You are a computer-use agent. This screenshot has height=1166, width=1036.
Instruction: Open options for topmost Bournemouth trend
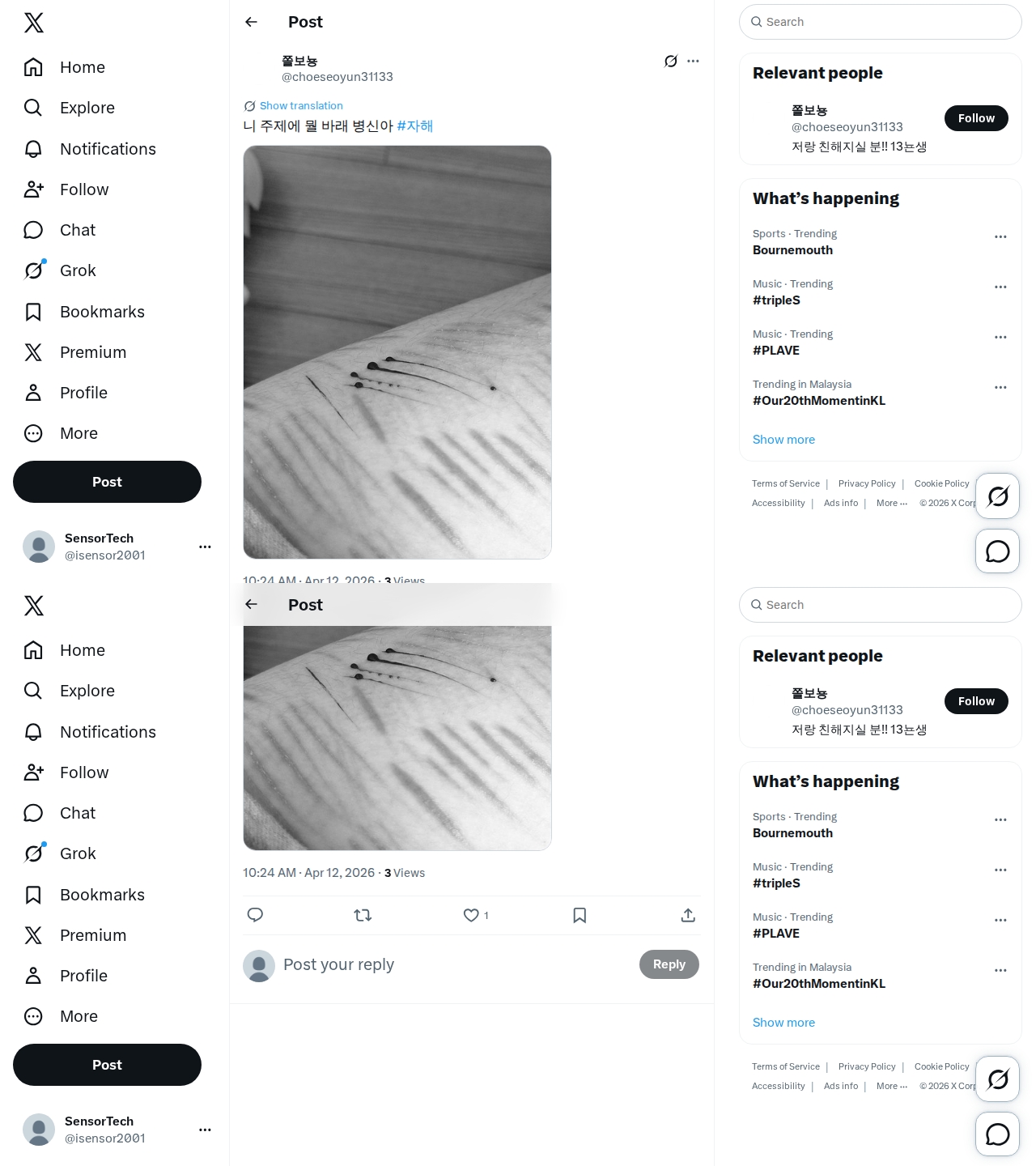(1000, 237)
